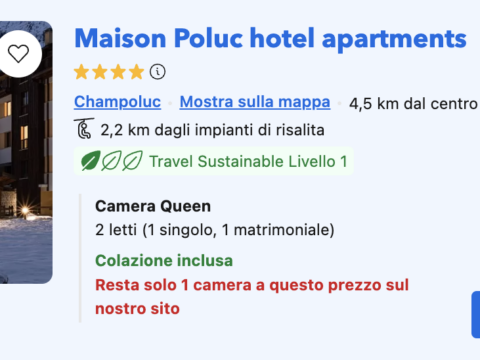Viewport: 480px width, 360px height.
Task: Click the Travel Sustainable Livello 1 badge
Action: [x=214, y=161]
